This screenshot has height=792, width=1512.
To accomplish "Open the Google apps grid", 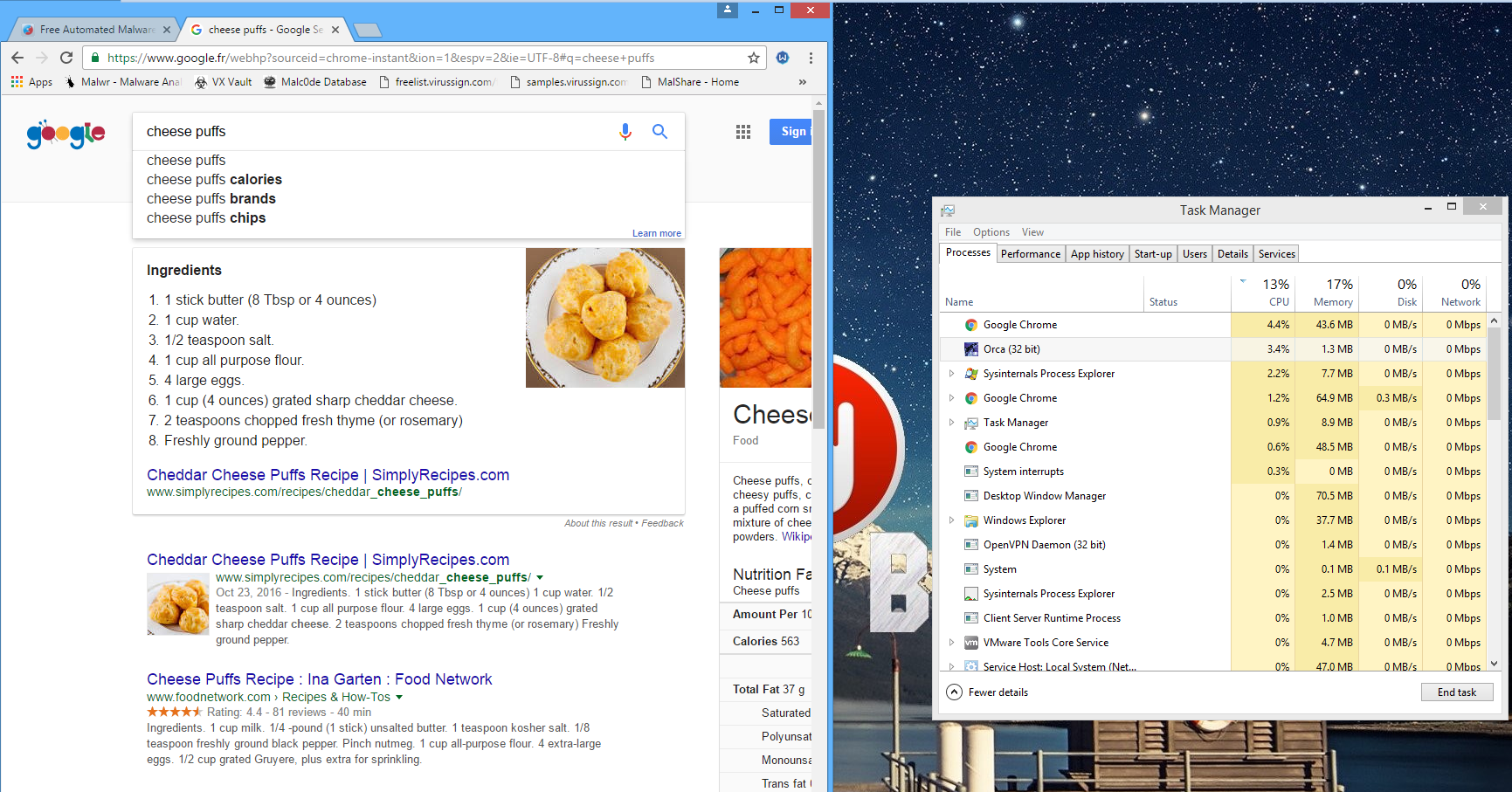I will coord(743,132).
